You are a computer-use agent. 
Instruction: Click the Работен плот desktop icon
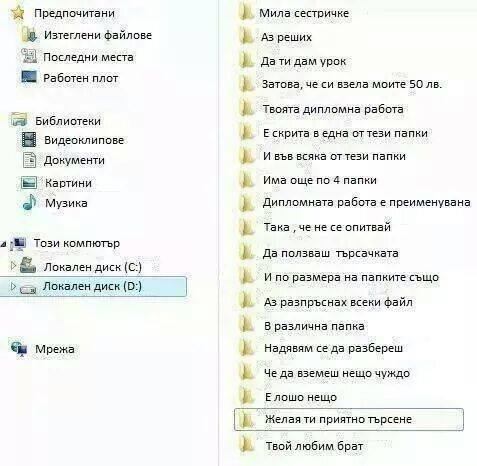click(29, 77)
